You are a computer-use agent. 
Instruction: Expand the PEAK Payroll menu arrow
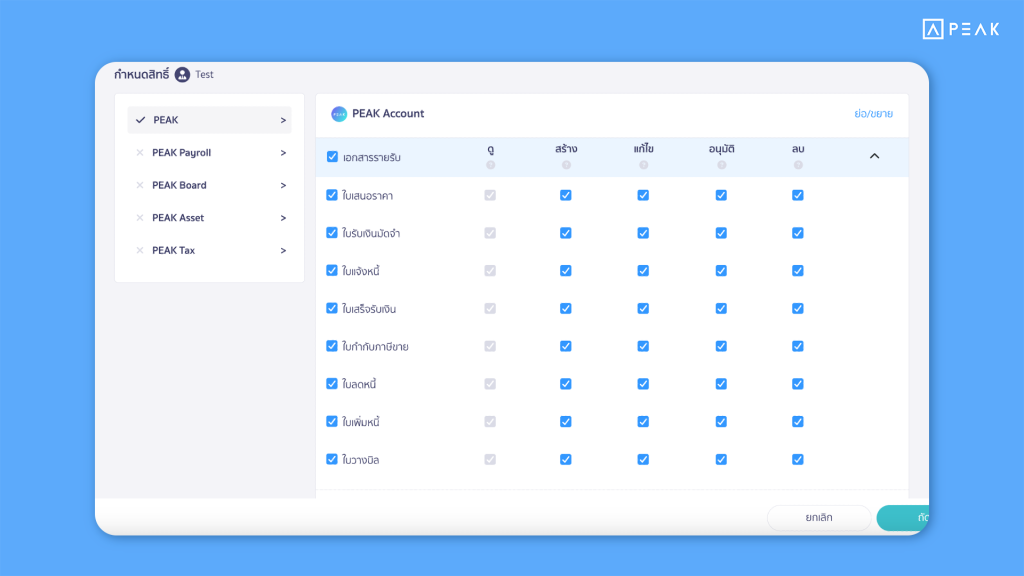coord(283,153)
